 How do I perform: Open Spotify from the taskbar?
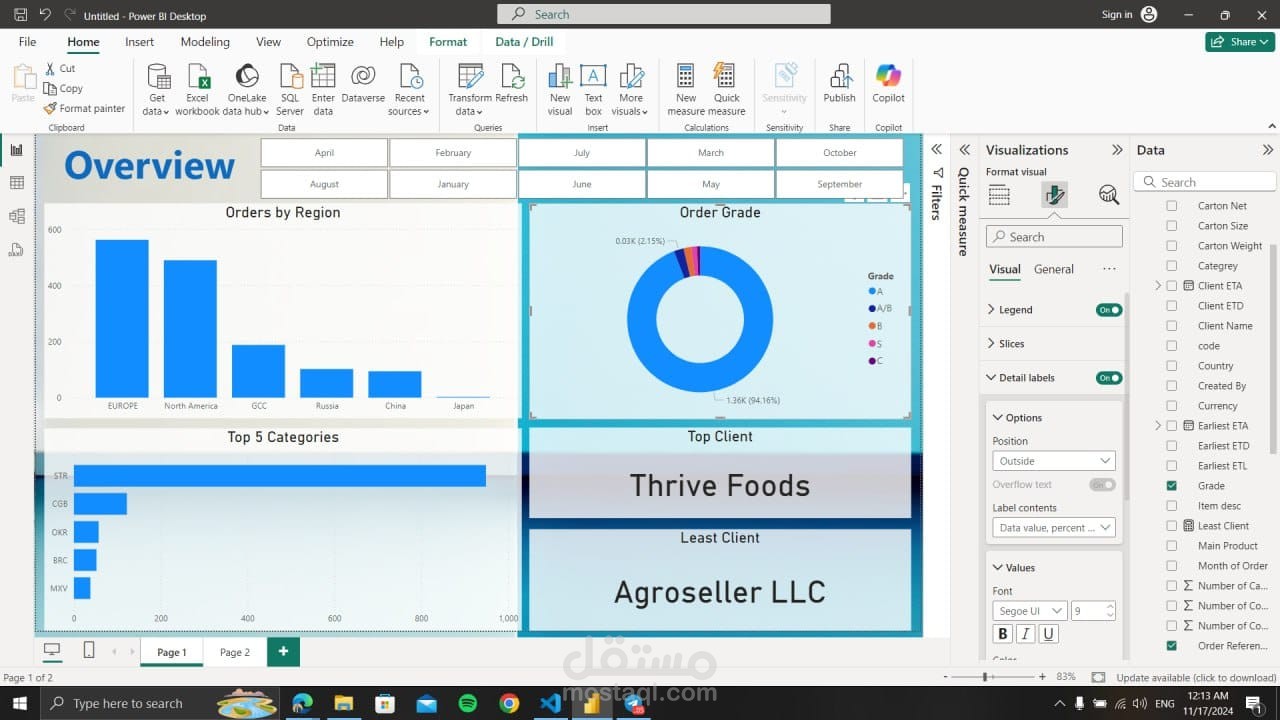click(468, 703)
